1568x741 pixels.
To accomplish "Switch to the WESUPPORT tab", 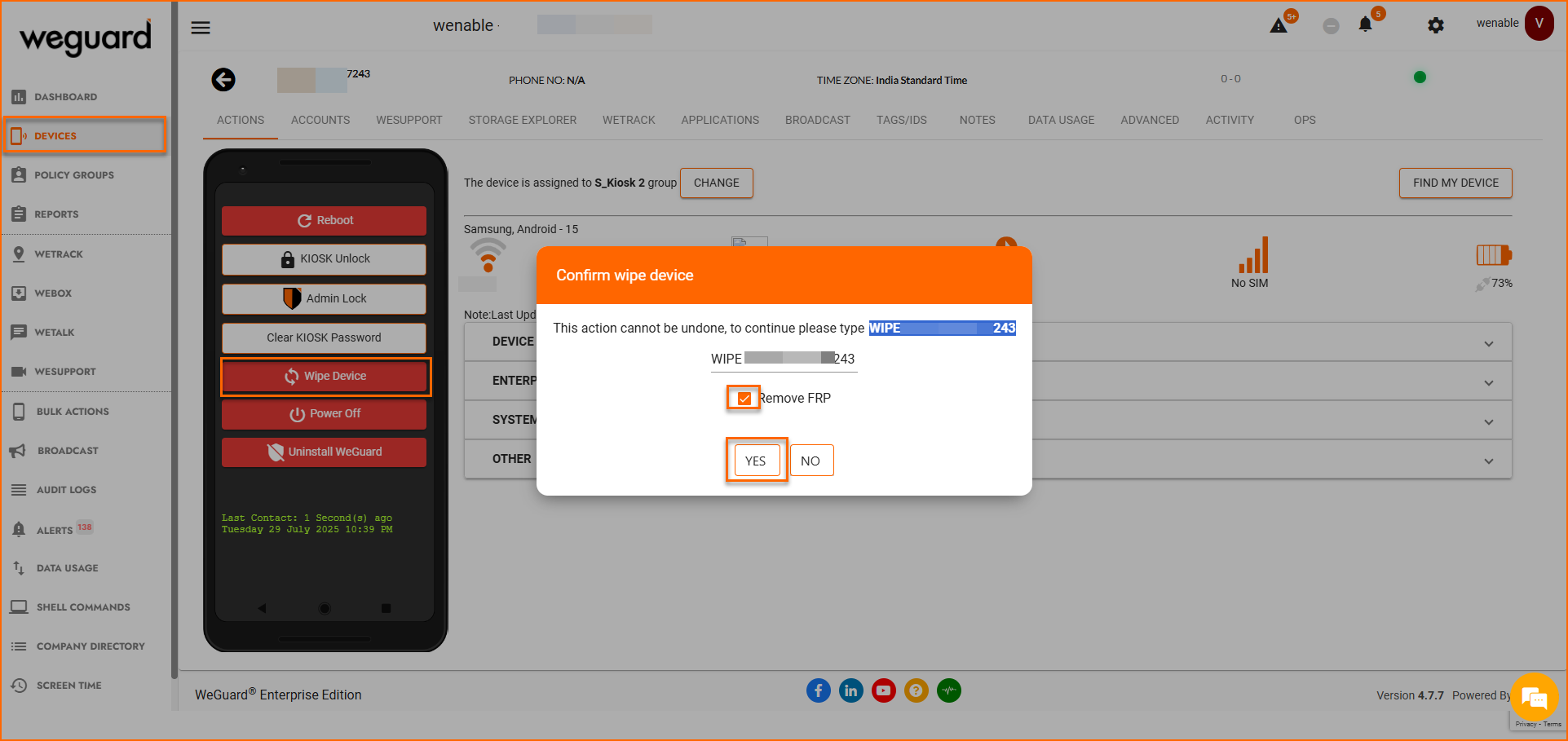I will 409,120.
